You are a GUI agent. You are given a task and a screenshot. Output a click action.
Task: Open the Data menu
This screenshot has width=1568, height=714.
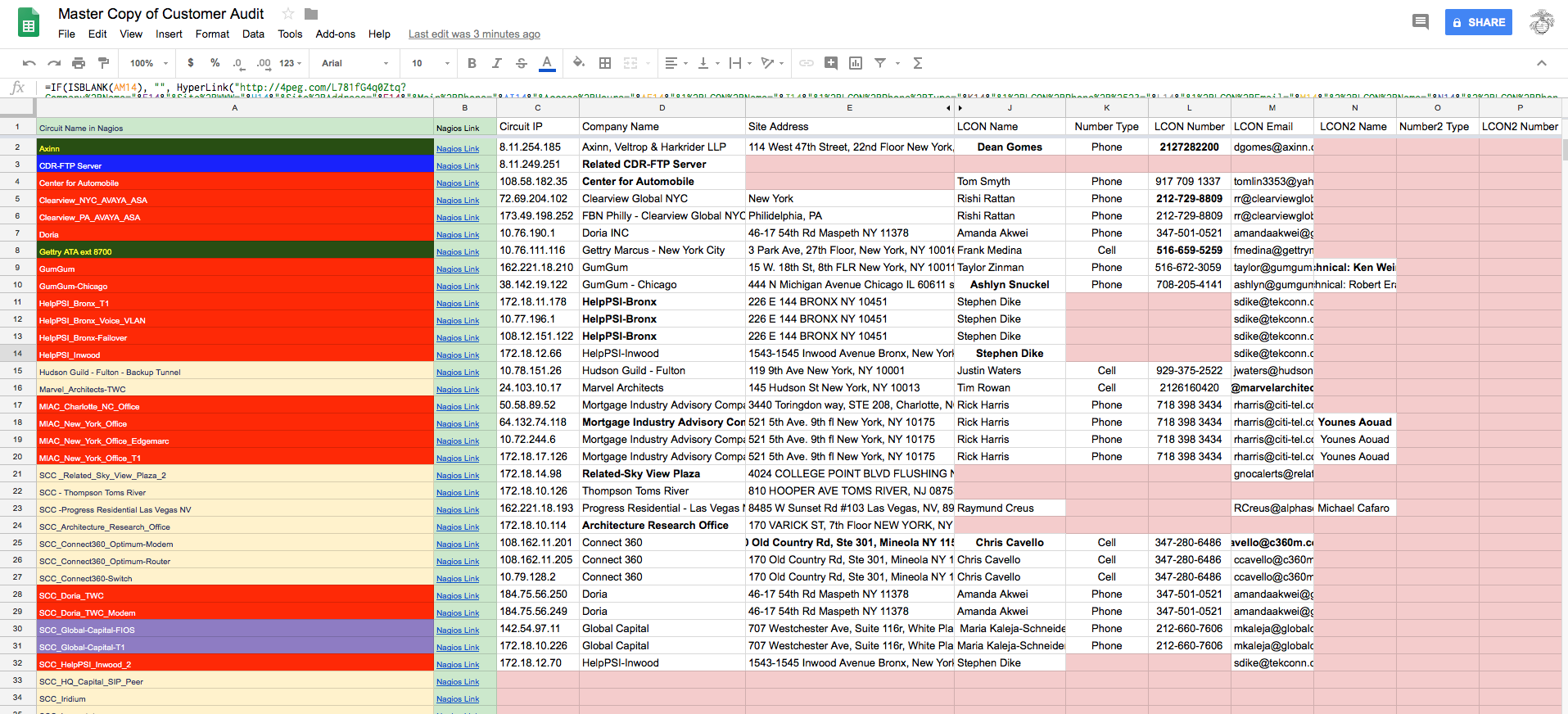pos(253,34)
